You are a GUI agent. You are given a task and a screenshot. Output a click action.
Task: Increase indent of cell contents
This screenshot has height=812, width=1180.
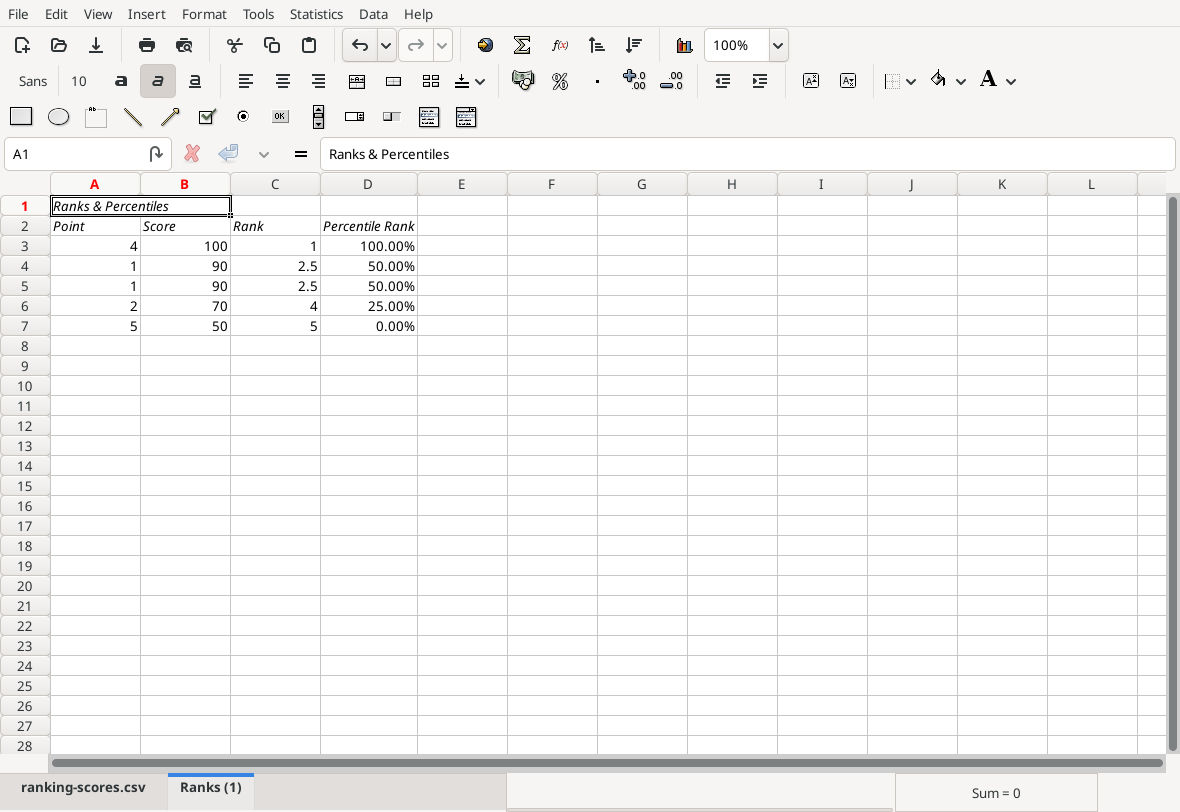[x=759, y=81]
